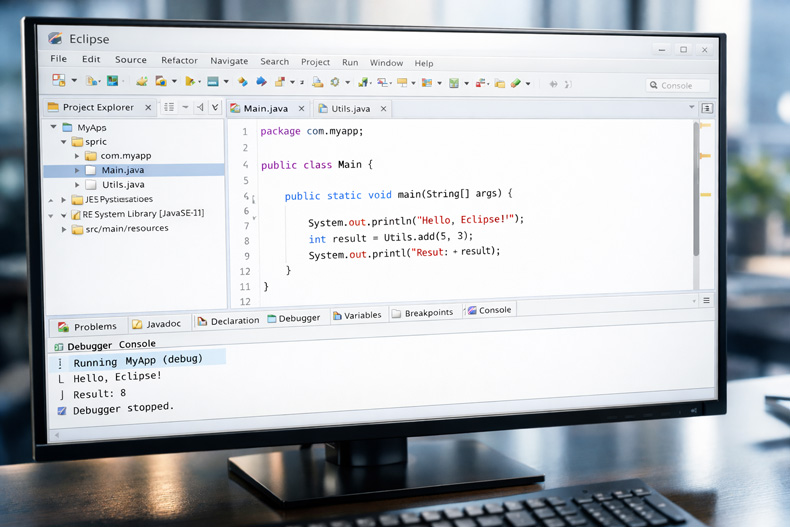790x527 pixels.
Task: Click the Main.java editor tab file icon
Action: tap(235, 108)
